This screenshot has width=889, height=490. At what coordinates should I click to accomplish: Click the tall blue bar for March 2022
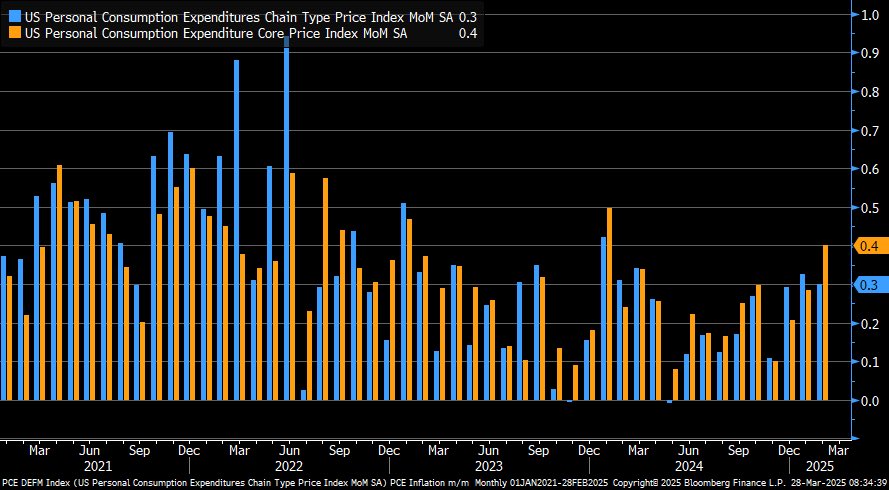(237, 230)
